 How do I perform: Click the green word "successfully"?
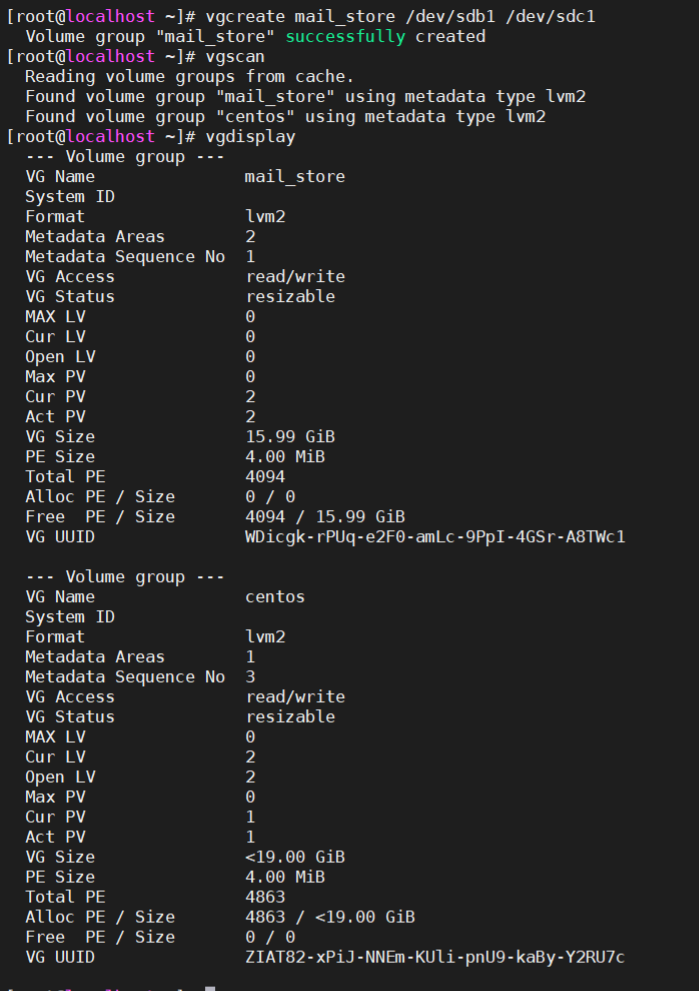point(345,36)
